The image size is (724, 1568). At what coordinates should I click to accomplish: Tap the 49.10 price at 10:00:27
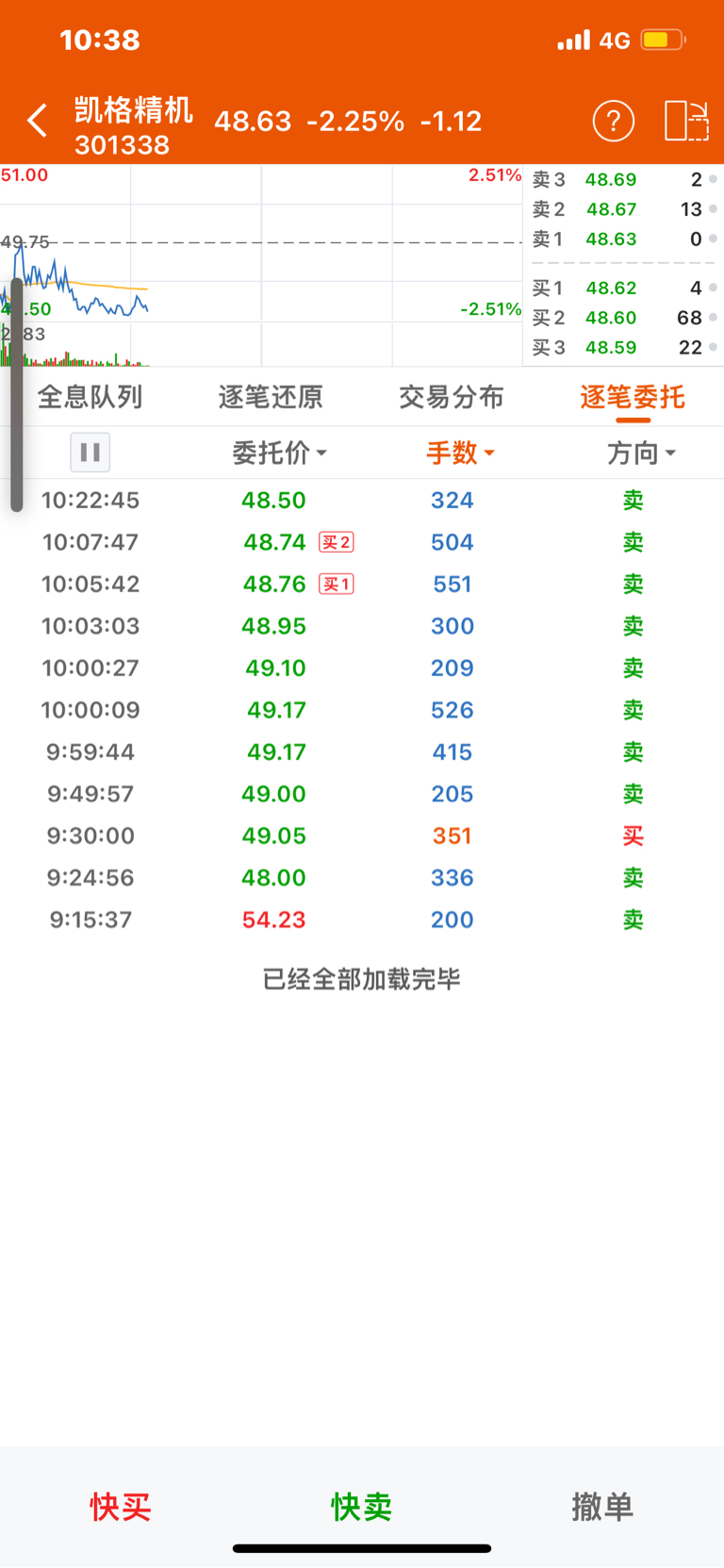coord(275,668)
